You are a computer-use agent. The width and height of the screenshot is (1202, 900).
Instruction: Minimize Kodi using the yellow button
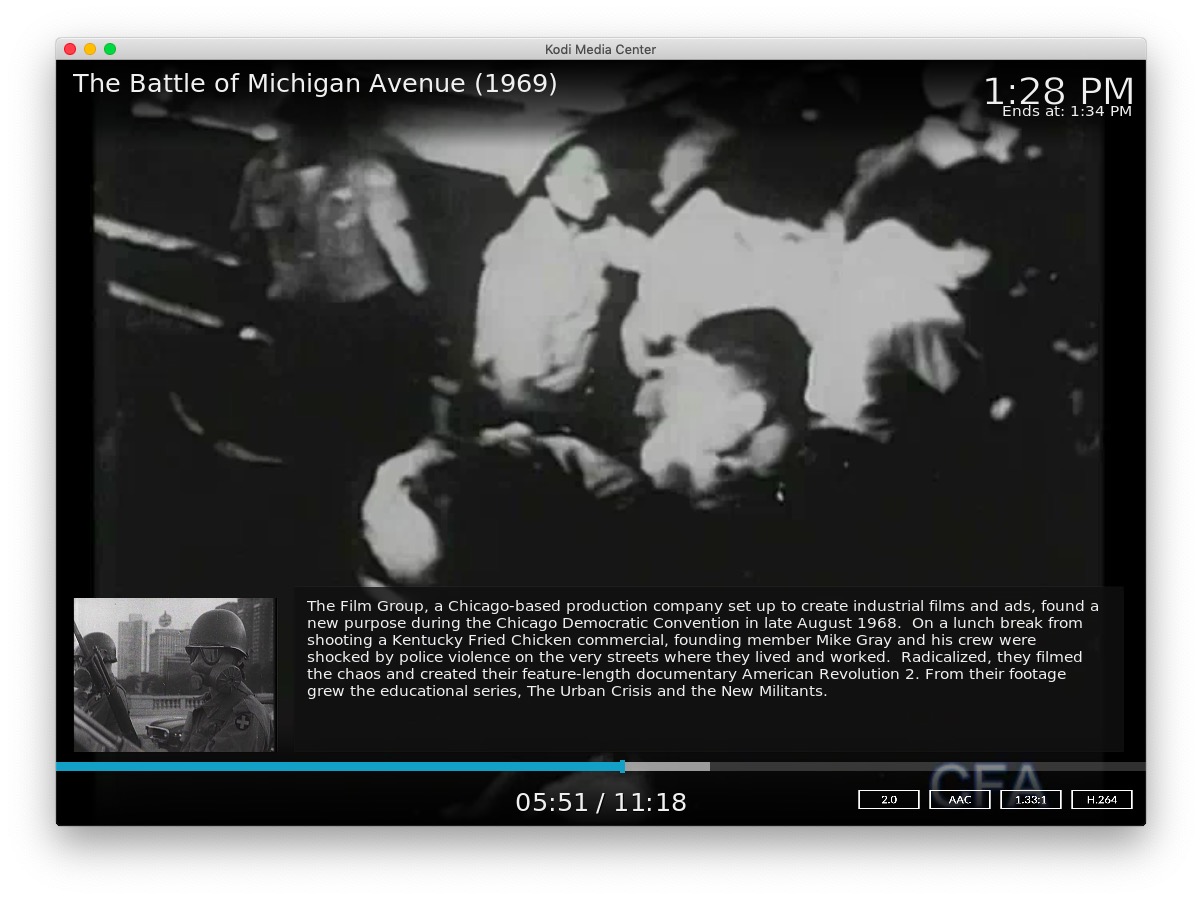90,49
